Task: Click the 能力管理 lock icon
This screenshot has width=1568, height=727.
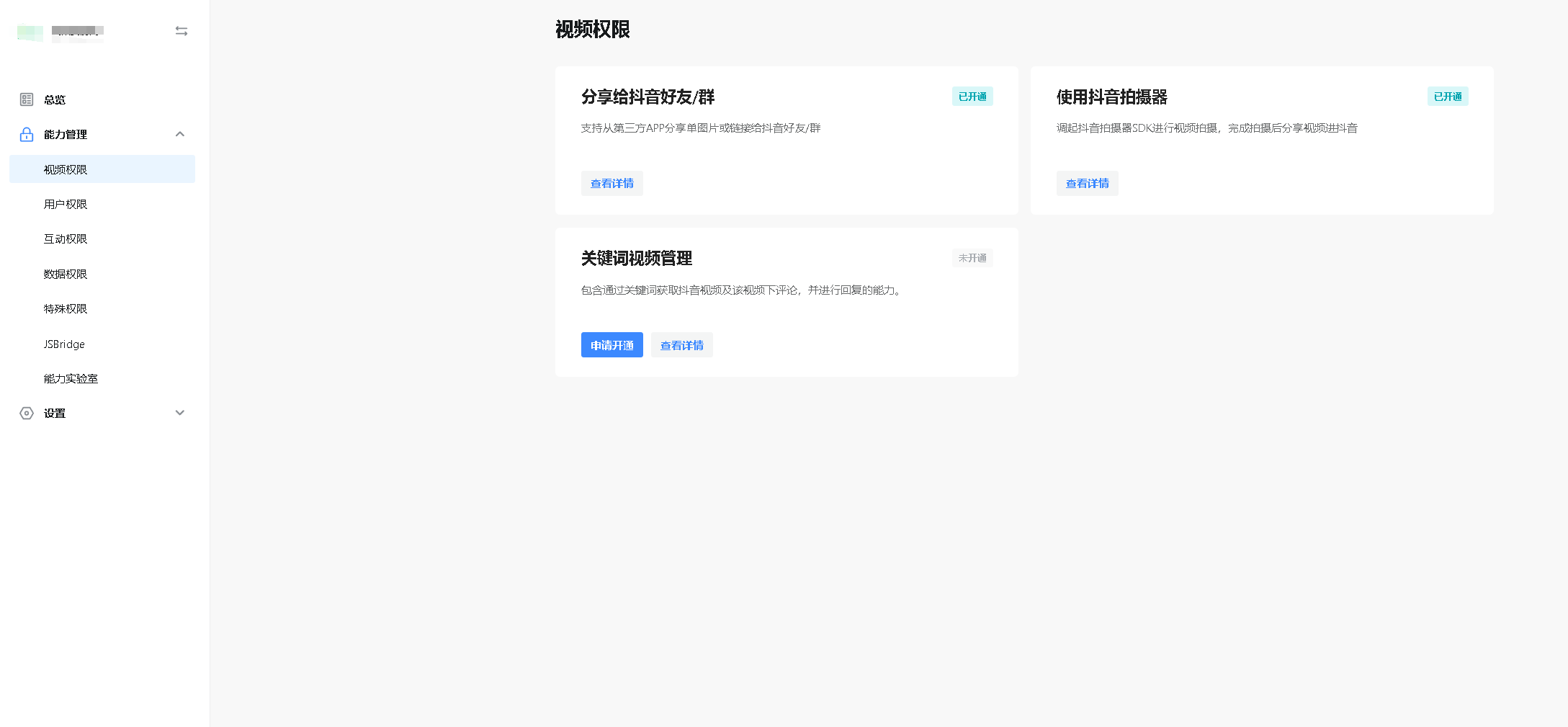Action: tap(27, 135)
